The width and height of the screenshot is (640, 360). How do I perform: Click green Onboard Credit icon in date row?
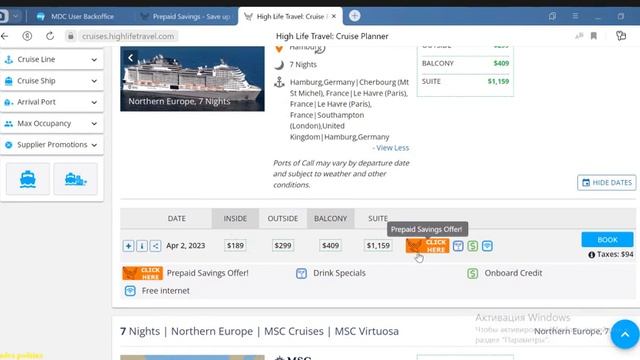473,246
